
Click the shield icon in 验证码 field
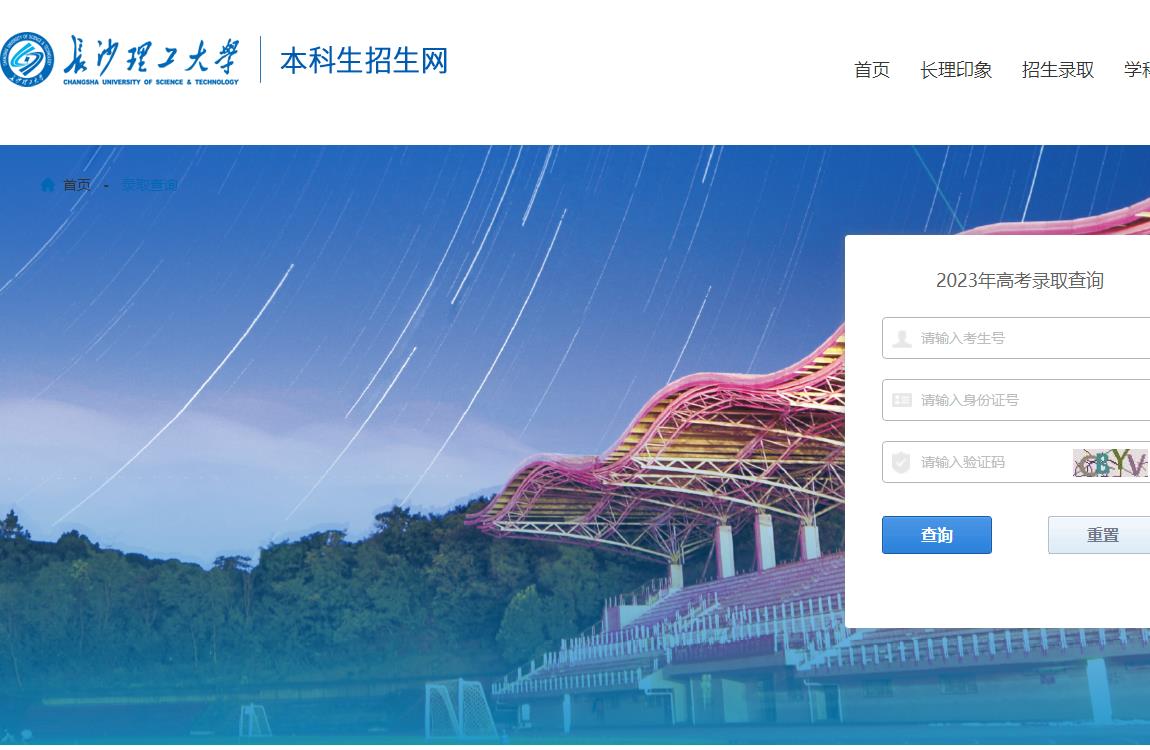point(901,462)
